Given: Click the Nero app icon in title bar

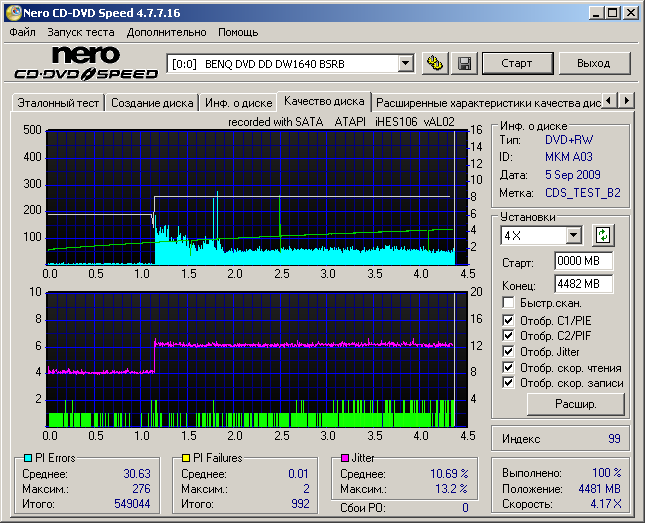Looking at the screenshot, I should (x=11, y=13).
